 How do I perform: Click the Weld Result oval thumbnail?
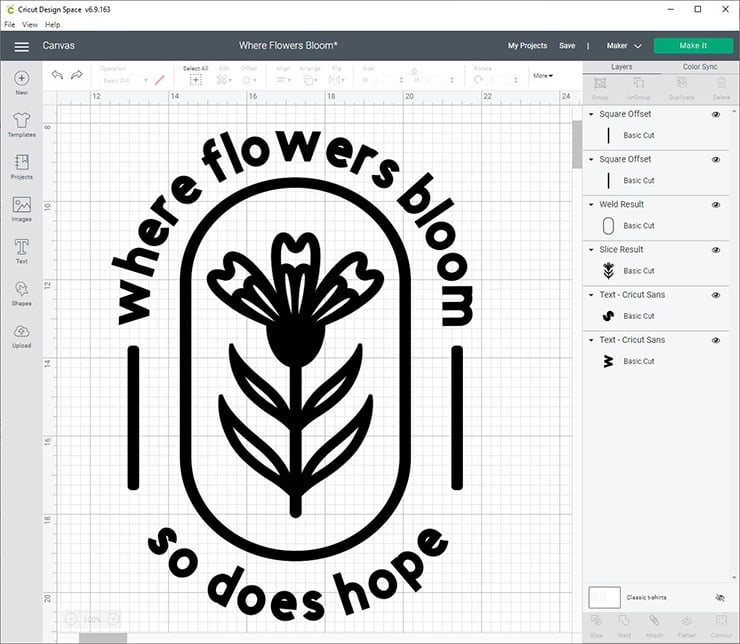[x=608, y=226]
